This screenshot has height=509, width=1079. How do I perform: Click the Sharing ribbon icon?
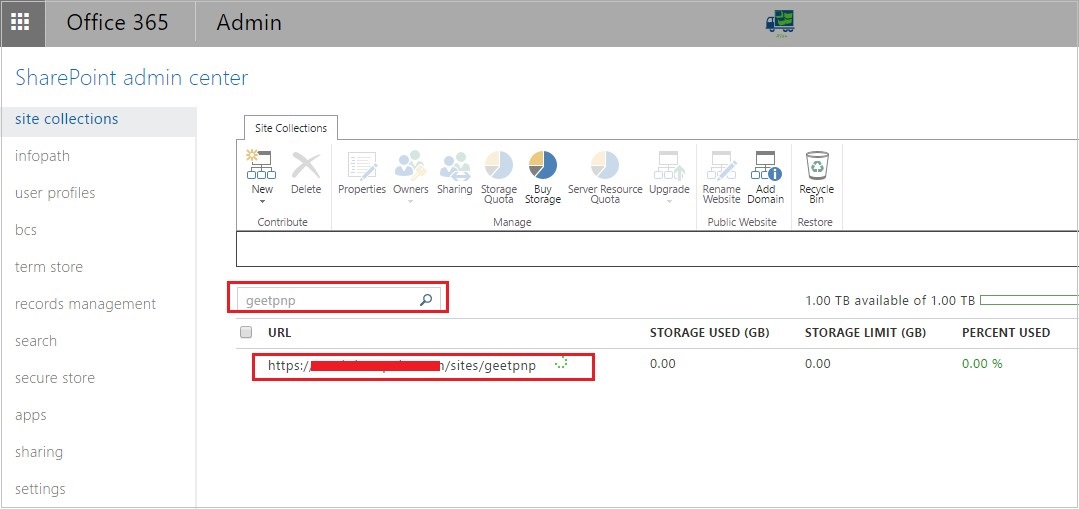pyautogui.click(x=455, y=166)
